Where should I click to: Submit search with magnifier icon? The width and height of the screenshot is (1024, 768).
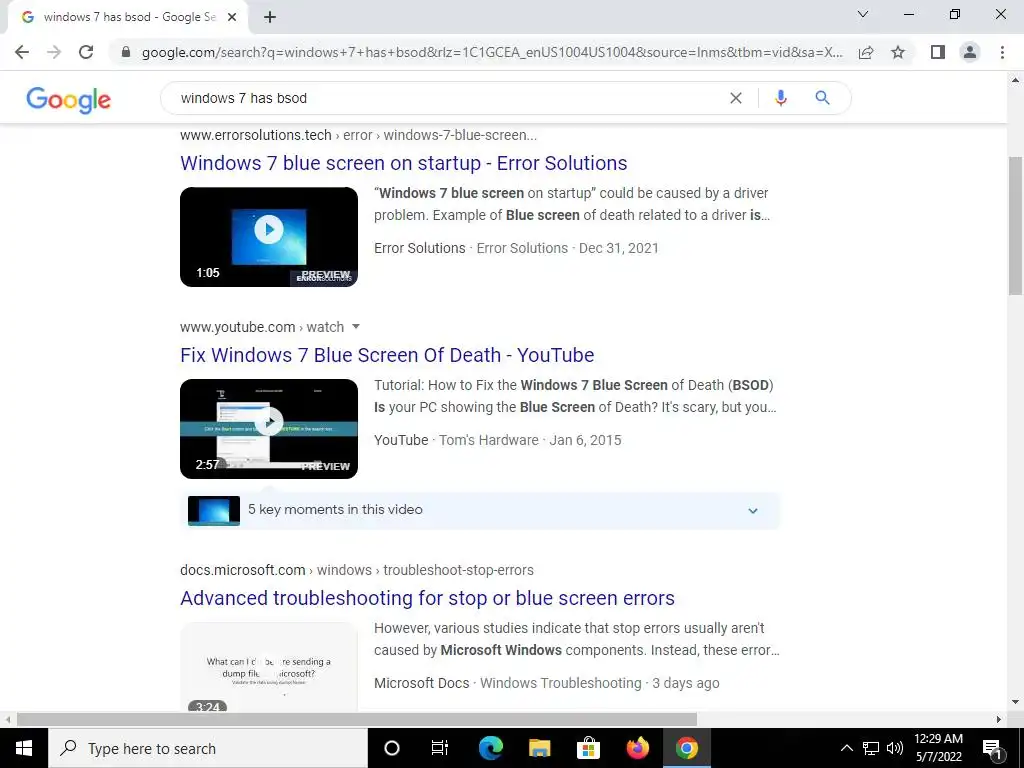(822, 98)
